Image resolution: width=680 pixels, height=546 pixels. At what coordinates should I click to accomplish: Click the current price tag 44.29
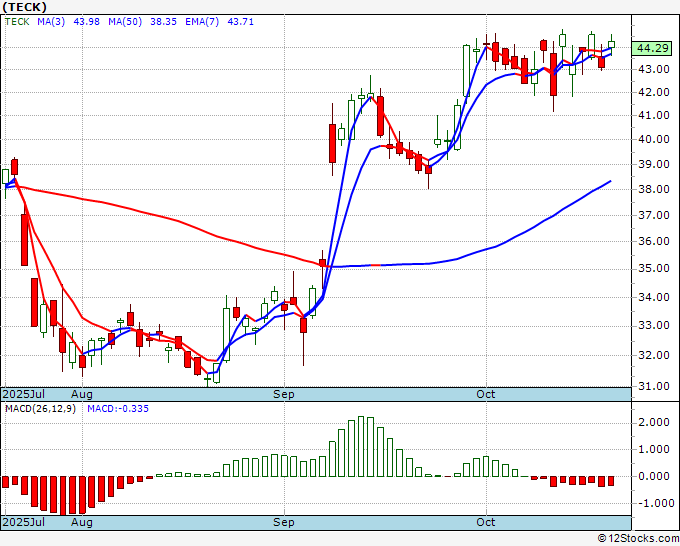(x=653, y=48)
